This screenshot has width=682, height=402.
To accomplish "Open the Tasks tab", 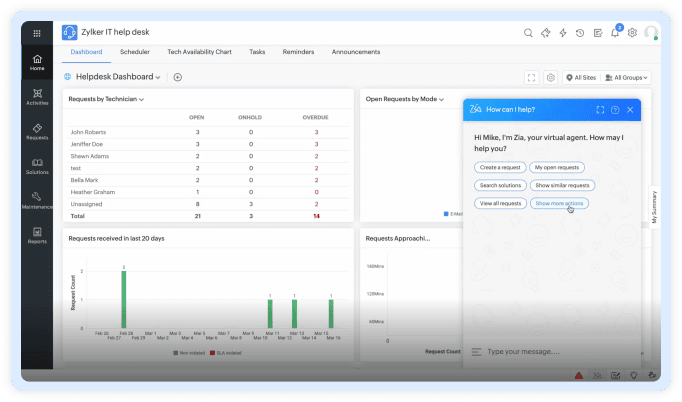I will 257,52.
